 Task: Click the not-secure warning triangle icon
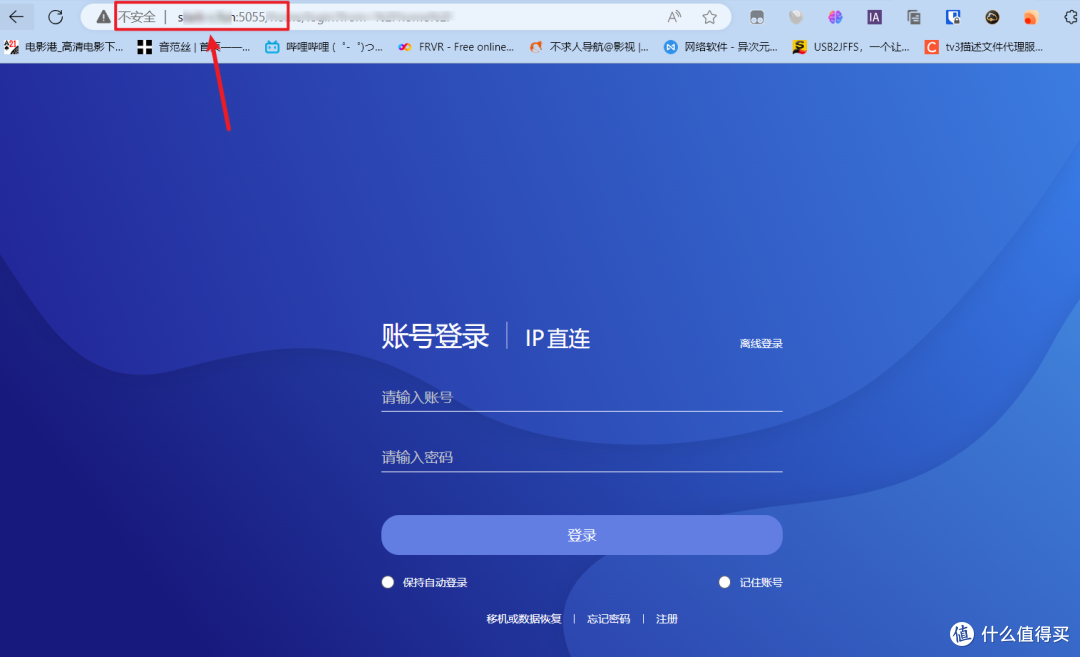(x=103, y=17)
